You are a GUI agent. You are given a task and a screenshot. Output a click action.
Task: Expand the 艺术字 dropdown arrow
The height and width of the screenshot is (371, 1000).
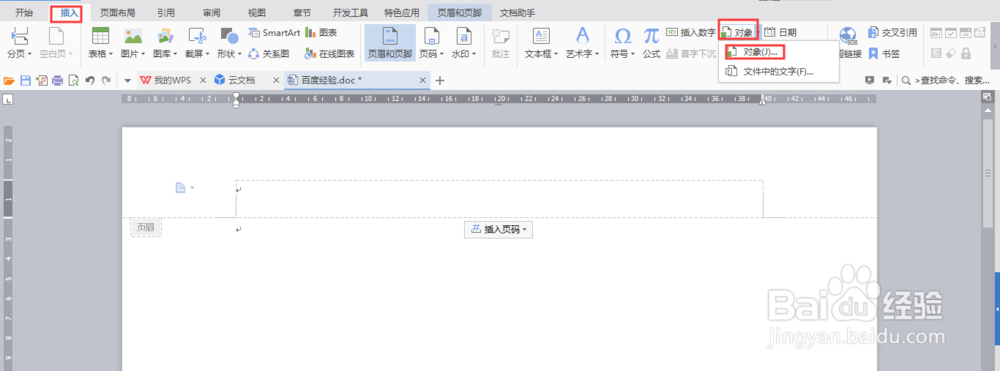coord(597,54)
